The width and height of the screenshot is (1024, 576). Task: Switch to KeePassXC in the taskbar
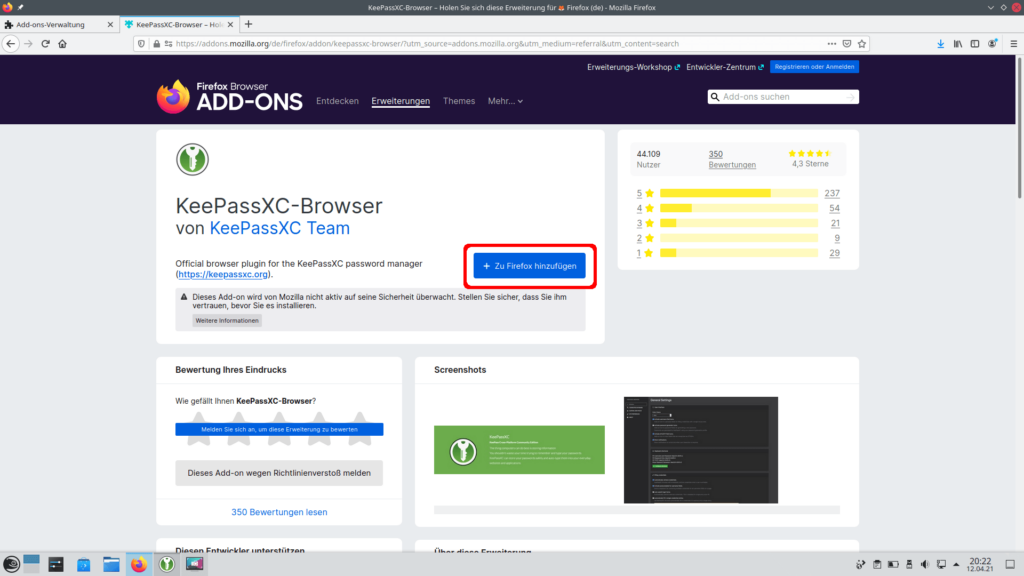point(167,564)
